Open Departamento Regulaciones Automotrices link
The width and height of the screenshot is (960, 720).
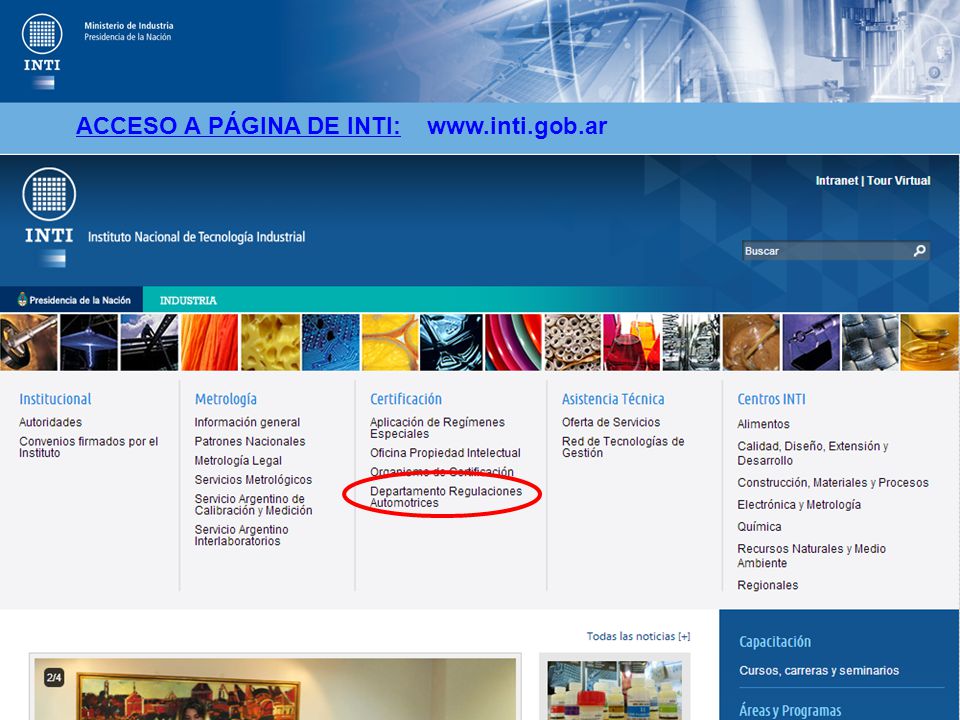[x=446, y=497]
